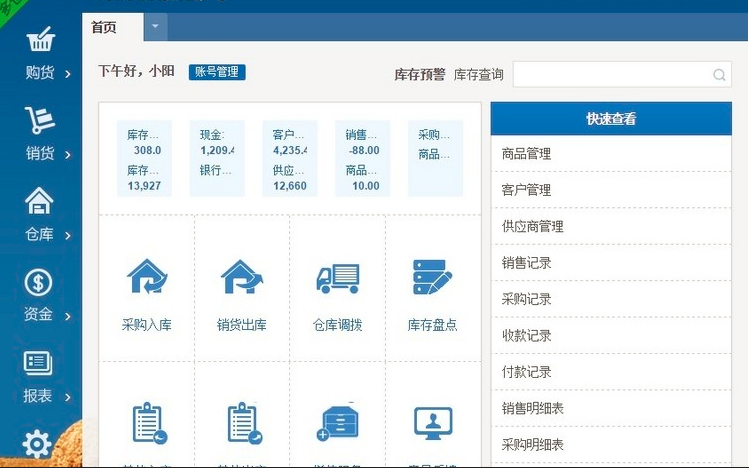
Task: Open the 购货 purchasing basket icon
Action: pos(39,41)
